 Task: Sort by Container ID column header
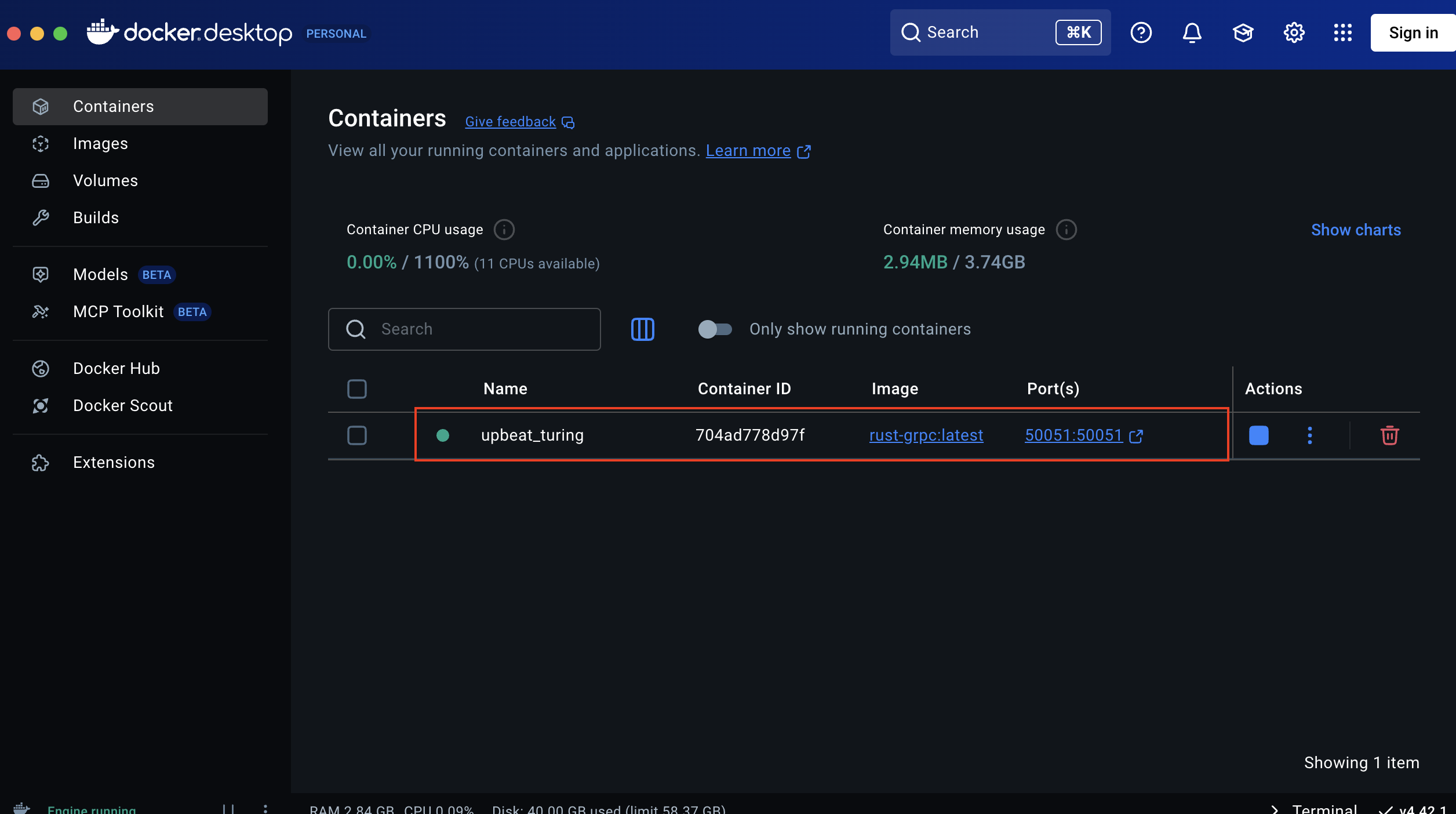744,389
